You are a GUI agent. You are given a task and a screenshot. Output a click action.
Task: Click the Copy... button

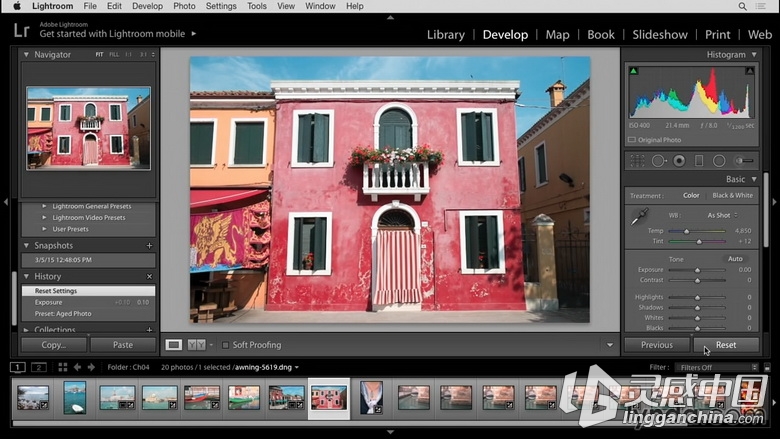54,345
